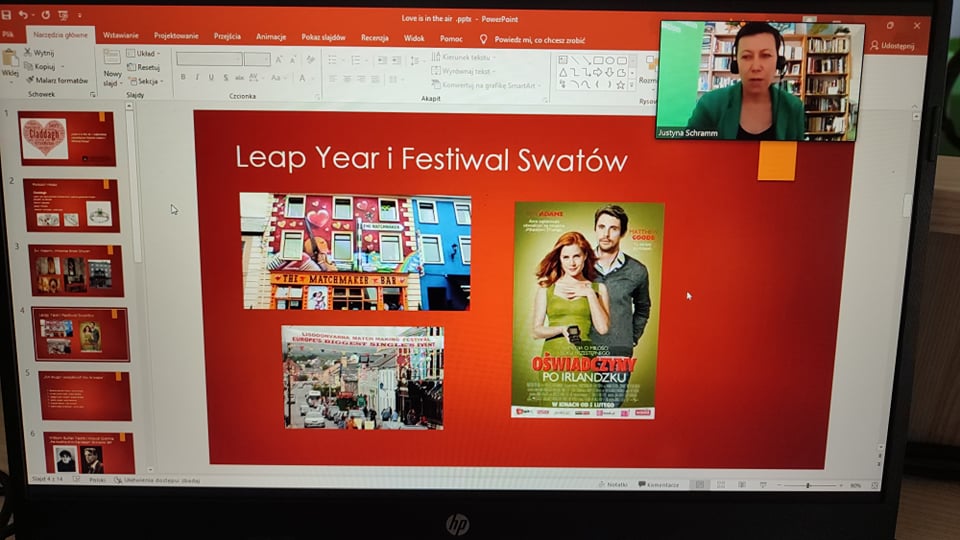Select the star shape in shapes gallery
Image resolution: width=960 pixels, height=540 pixels.
tap(621, 85)
